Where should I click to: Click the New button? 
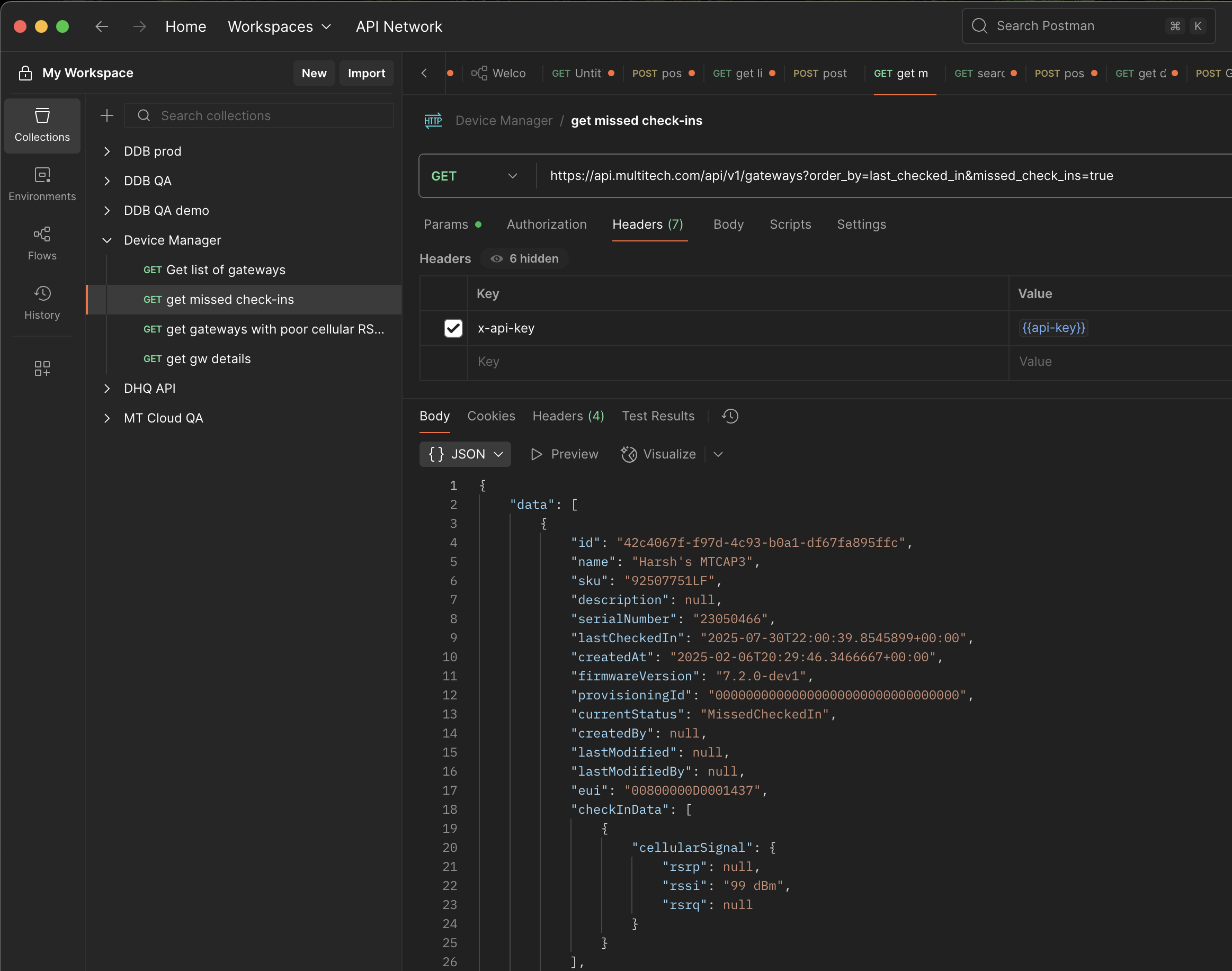[314, 73]
